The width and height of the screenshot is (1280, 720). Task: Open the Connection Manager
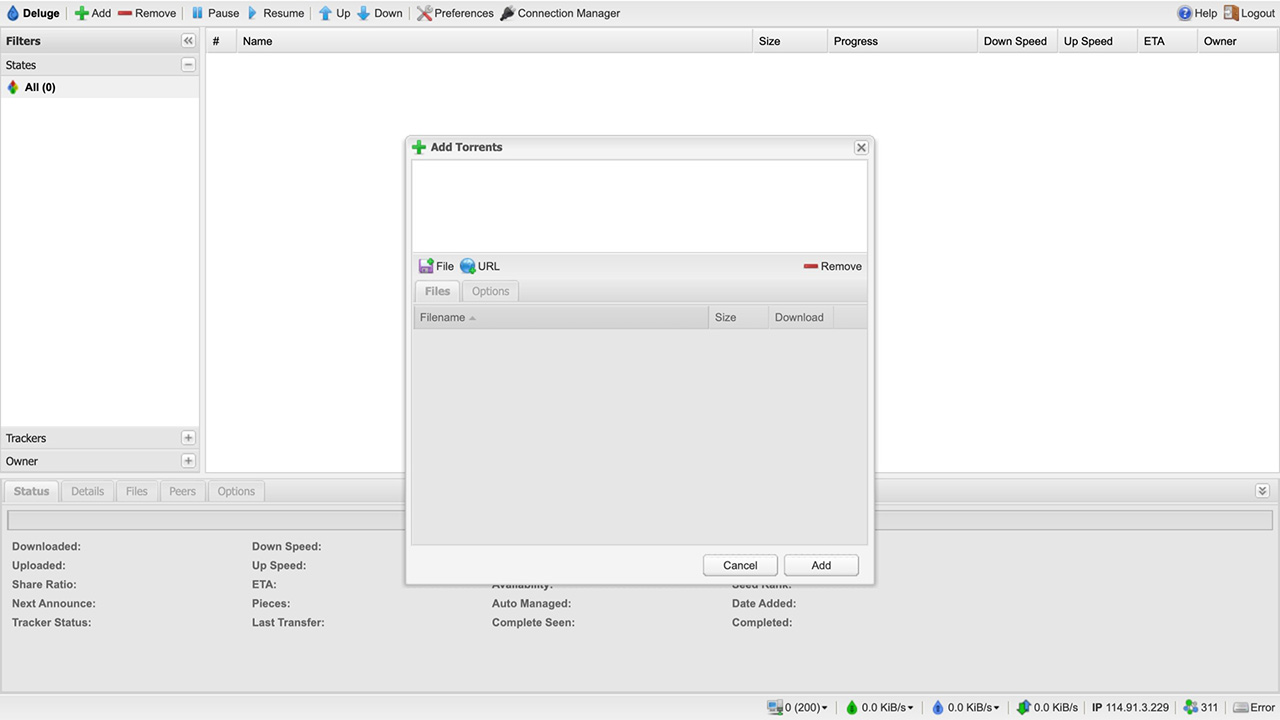tap(560, 13)
